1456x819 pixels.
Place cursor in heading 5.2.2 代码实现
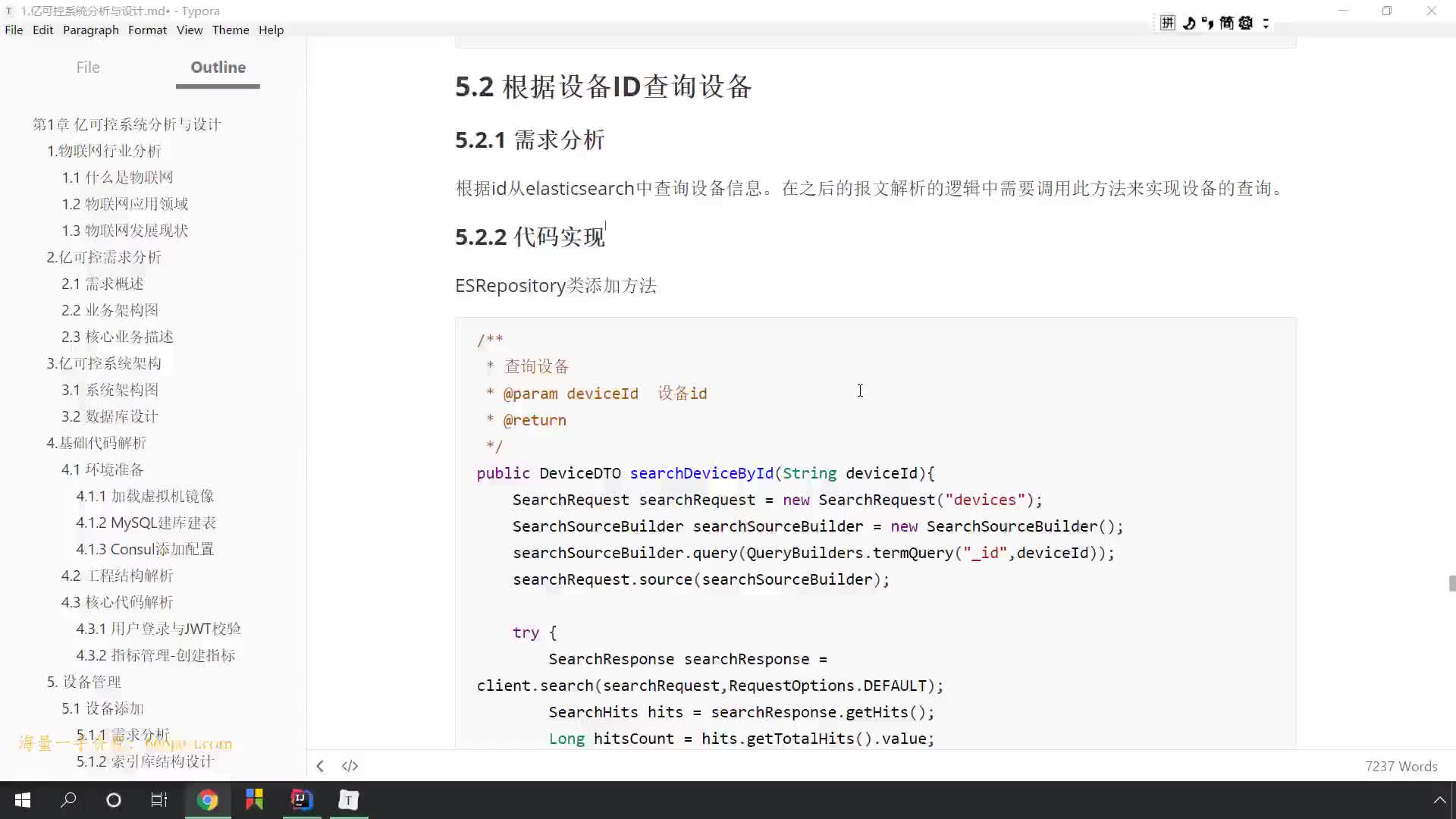tap(529, 237)
